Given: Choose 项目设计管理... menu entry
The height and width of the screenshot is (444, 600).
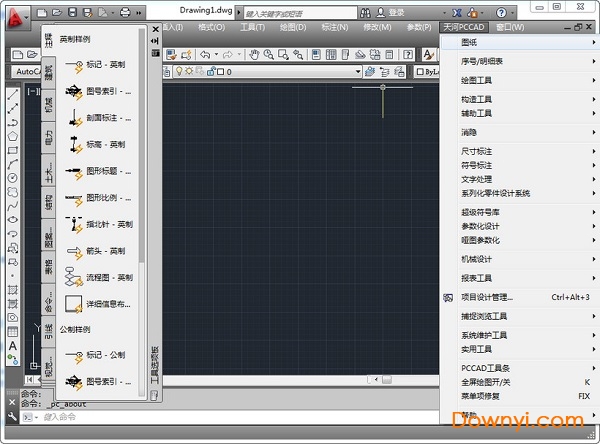Looking at the screenshot, I should pos(519,297).
